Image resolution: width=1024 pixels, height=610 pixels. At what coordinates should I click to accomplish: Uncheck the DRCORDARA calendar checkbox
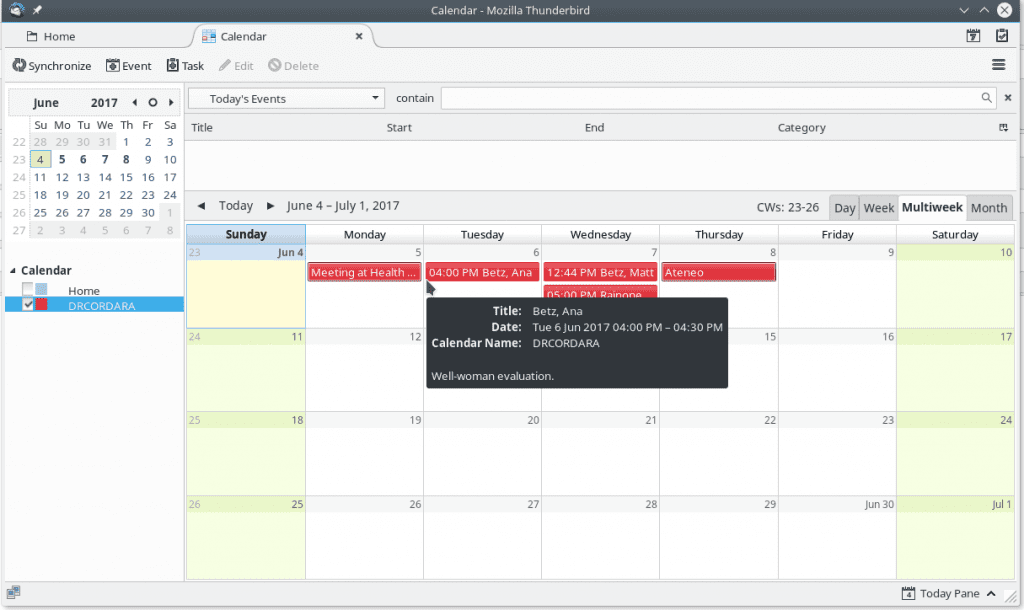(27, 304)
